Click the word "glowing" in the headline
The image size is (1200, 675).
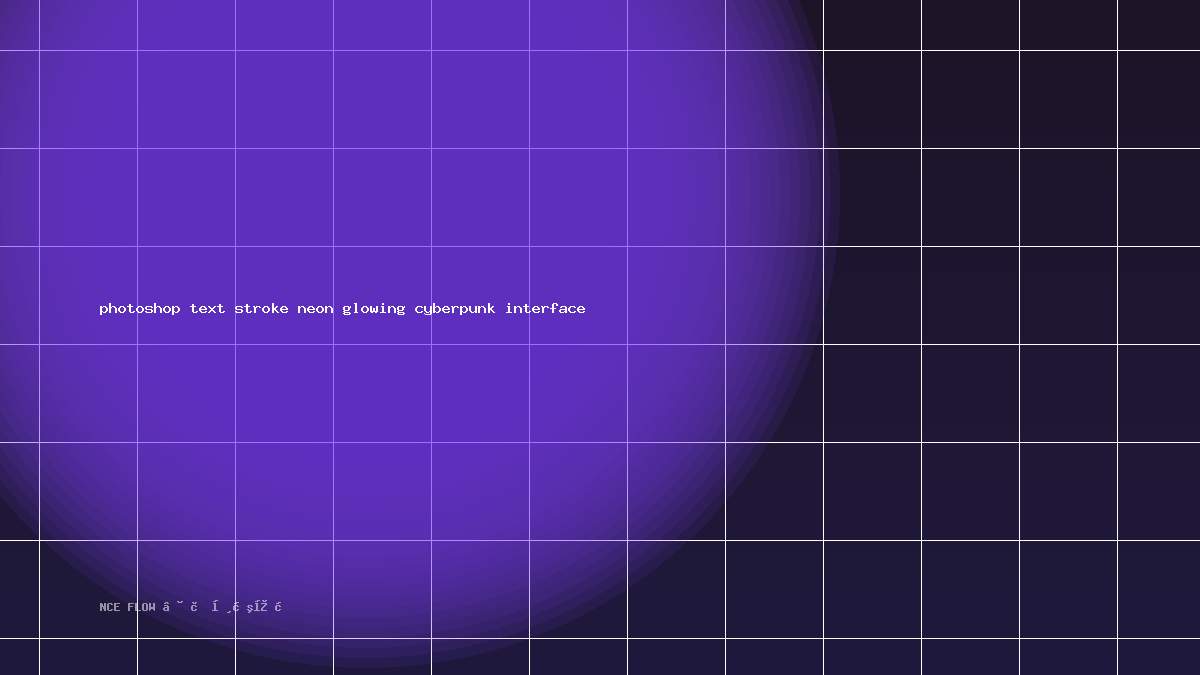pos(374,308)
